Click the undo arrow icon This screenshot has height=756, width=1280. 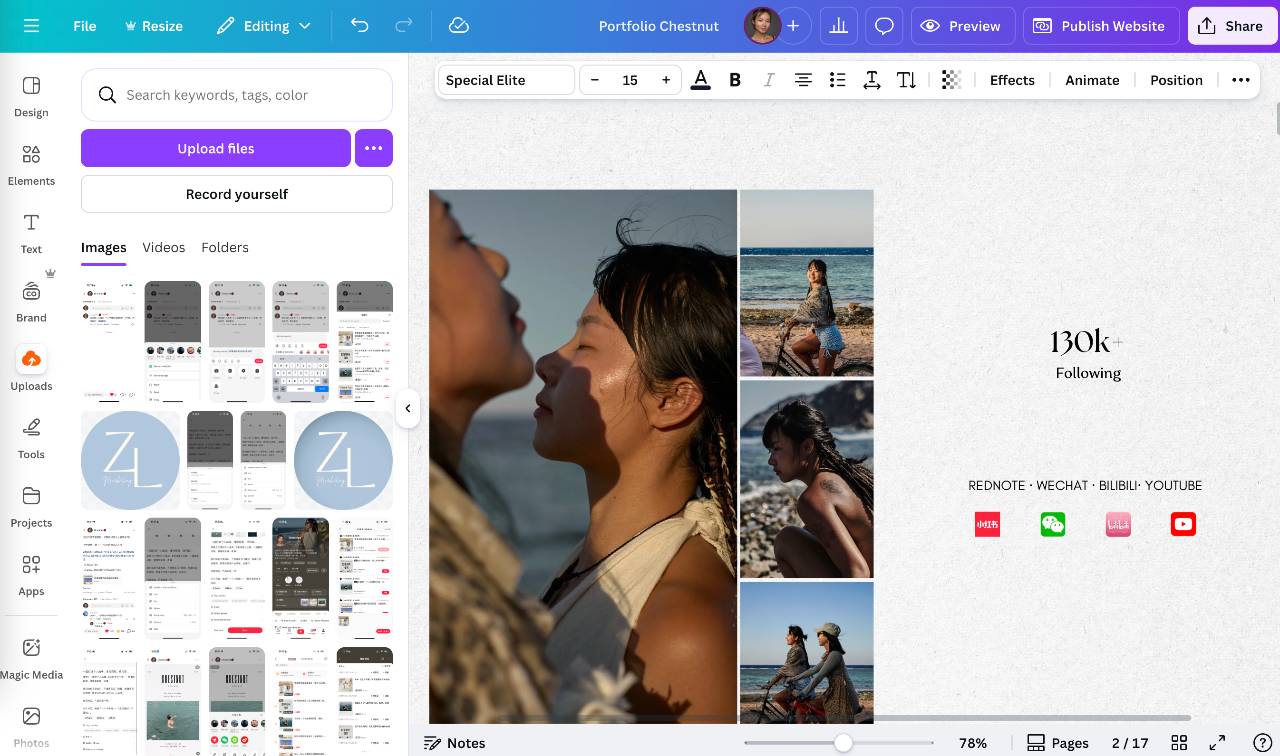[x=360, y=26]
